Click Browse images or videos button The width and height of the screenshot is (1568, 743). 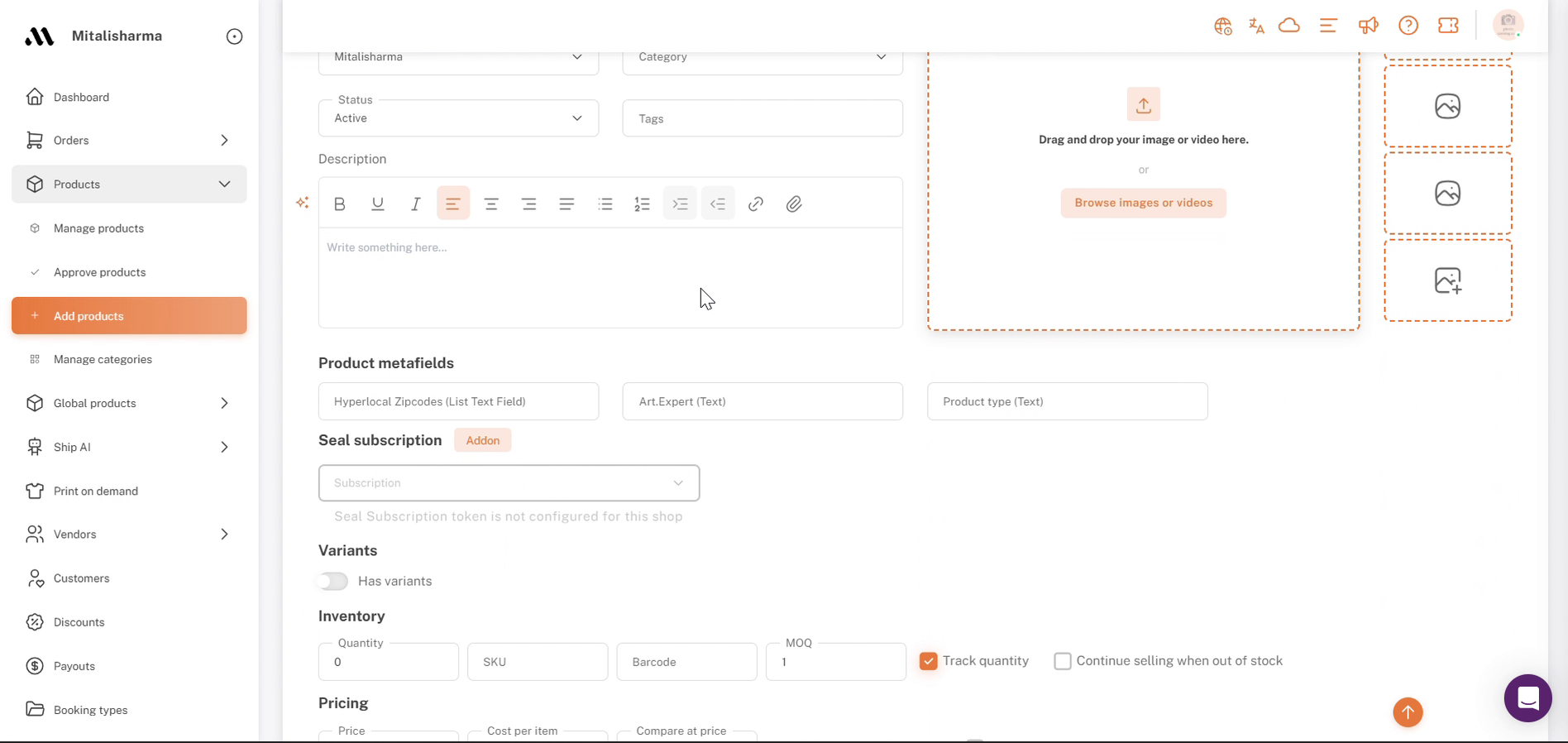pos(1144,203)
